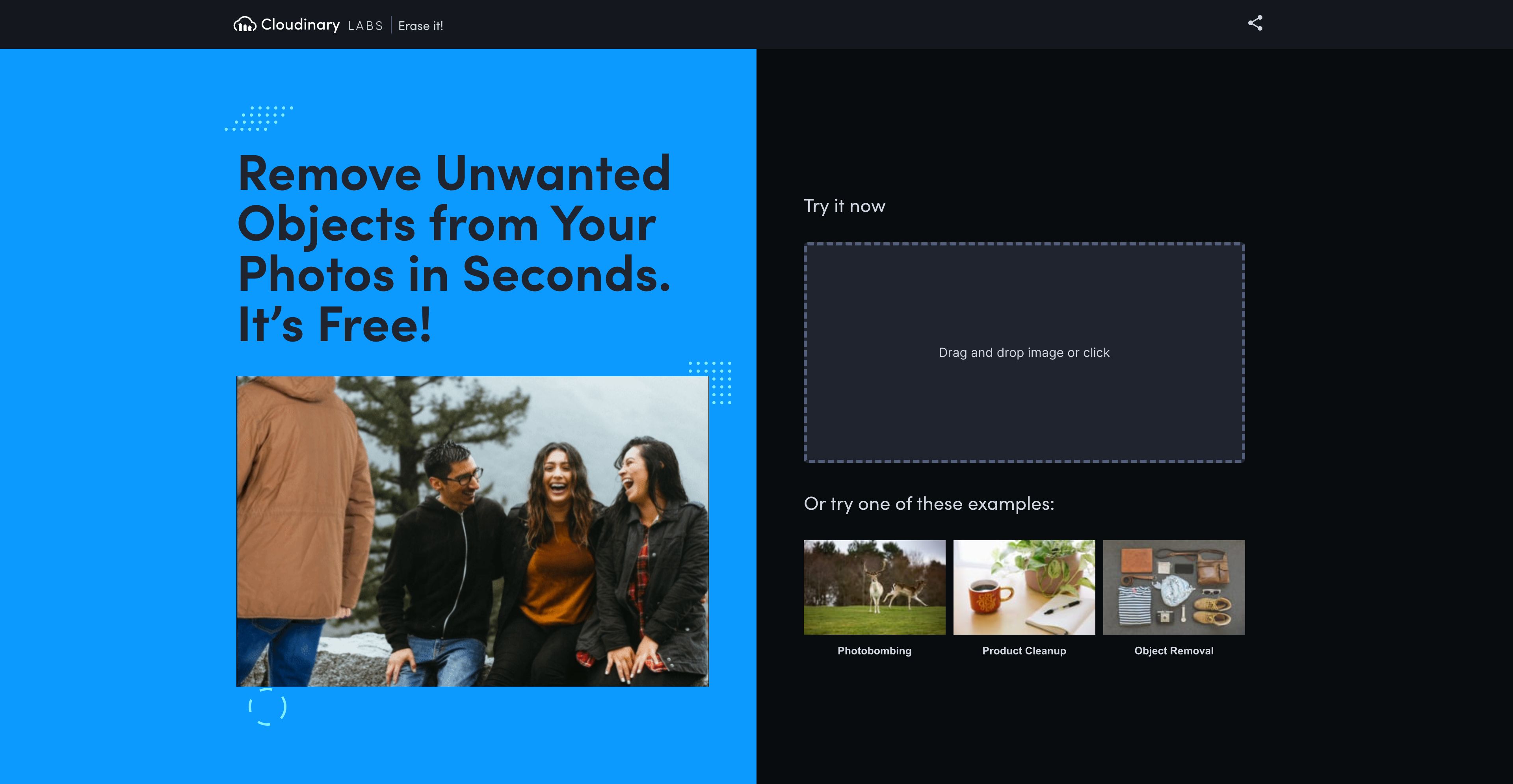This screenshot has width=1513, height=784.
Task: Click the Cloudinary cloud logo icon
Action: tap(244, 25)
